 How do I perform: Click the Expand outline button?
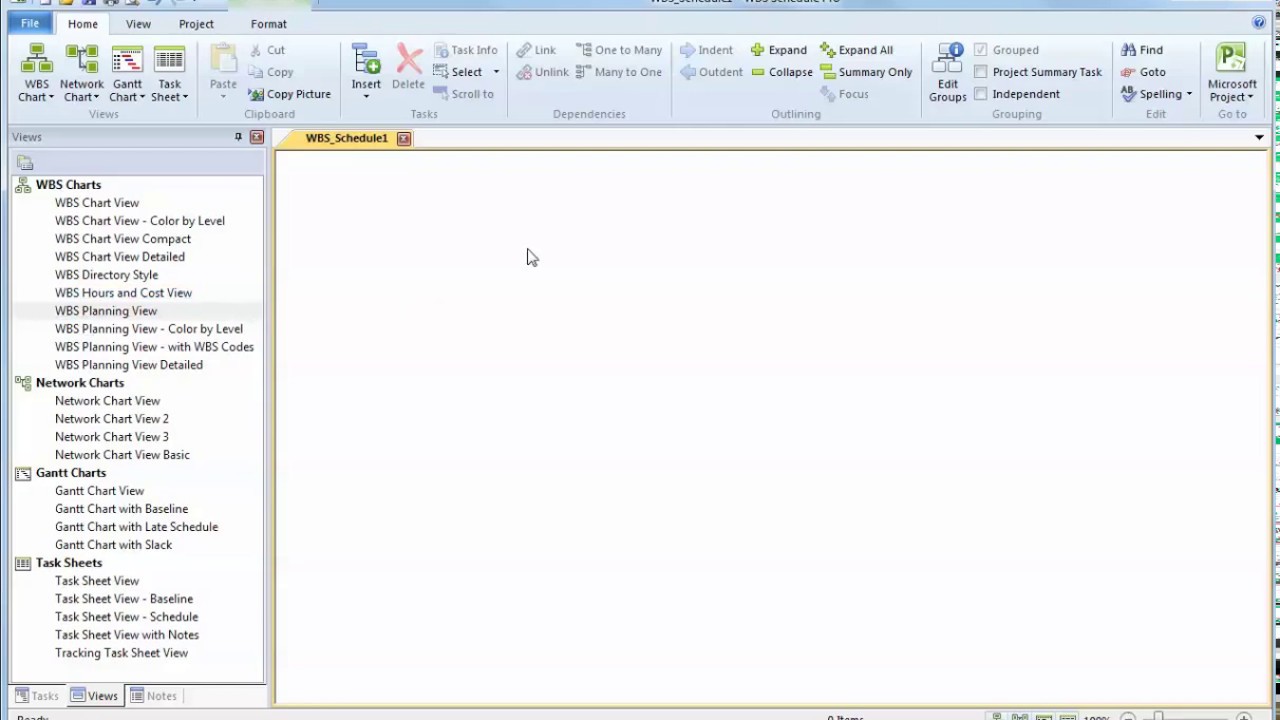pos(778,50)
